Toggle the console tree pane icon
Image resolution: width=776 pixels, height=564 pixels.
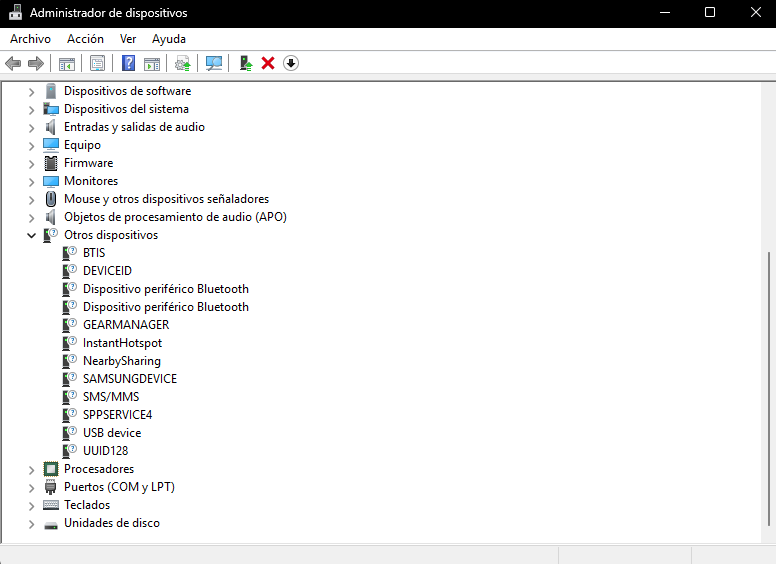pos(67,64)
